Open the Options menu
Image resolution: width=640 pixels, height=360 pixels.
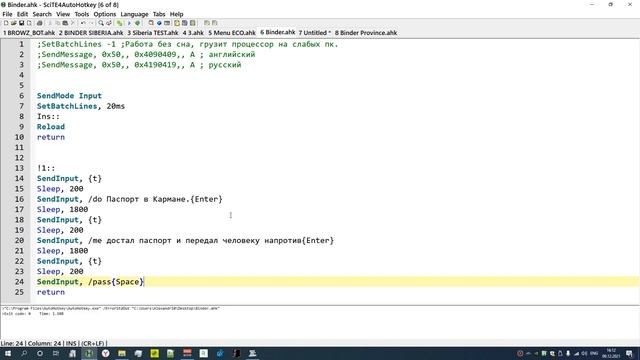click(105, 14)
